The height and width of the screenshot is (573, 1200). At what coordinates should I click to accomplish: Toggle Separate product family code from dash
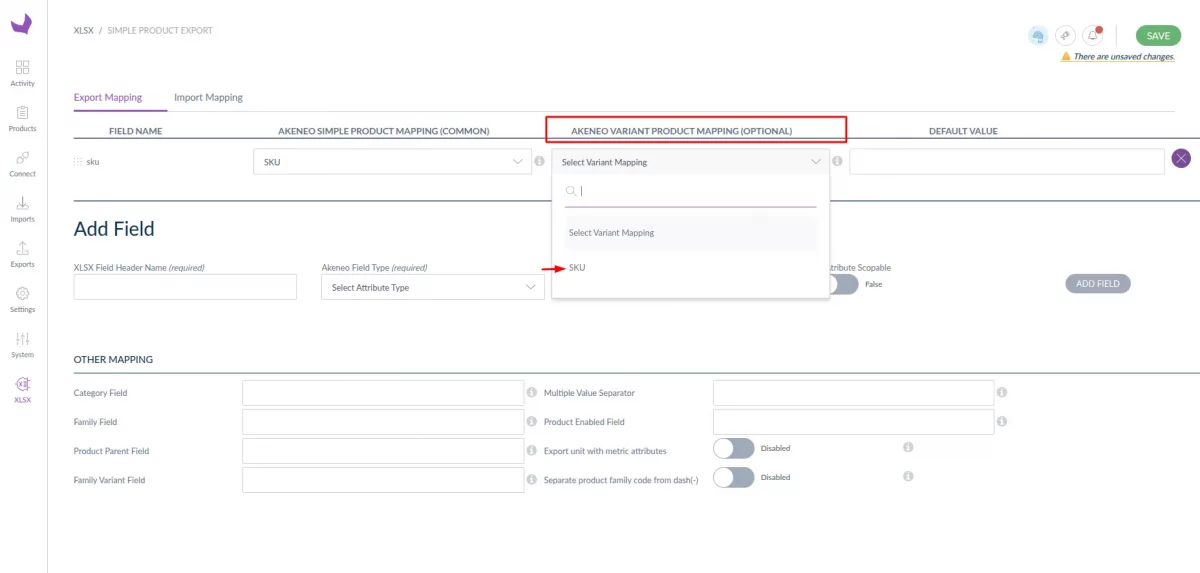[x=733, y=478]
